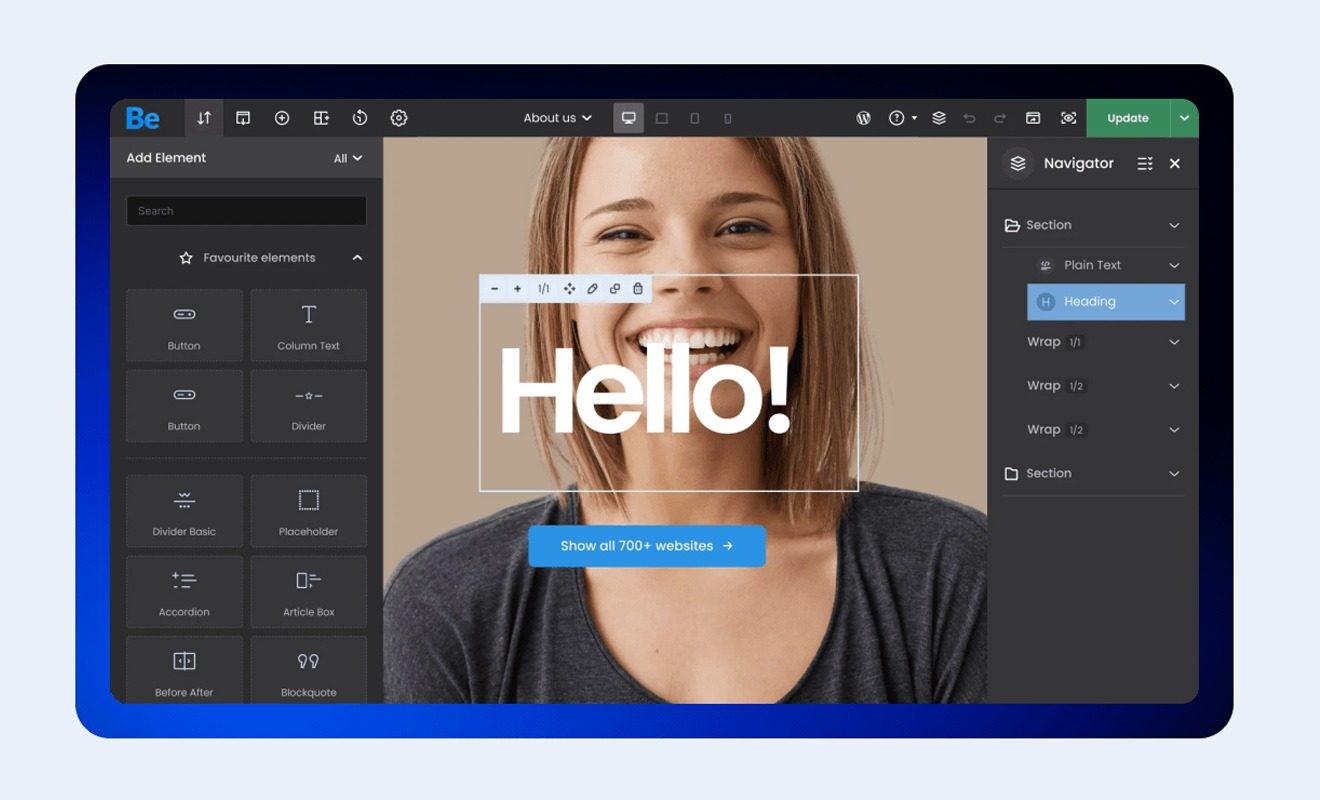Image resolution: width=1320 pixels, height=800 pixels.
Task: Add the Column Text element
Action: pyautogui.click(x=308, y=325)
